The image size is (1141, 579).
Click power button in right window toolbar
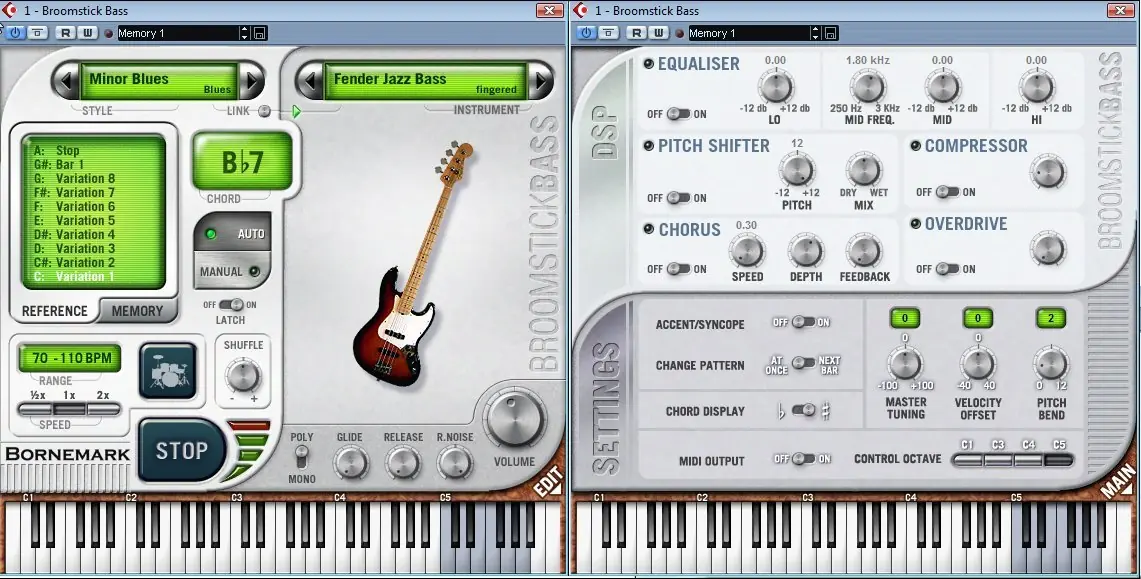coord(586,33)
